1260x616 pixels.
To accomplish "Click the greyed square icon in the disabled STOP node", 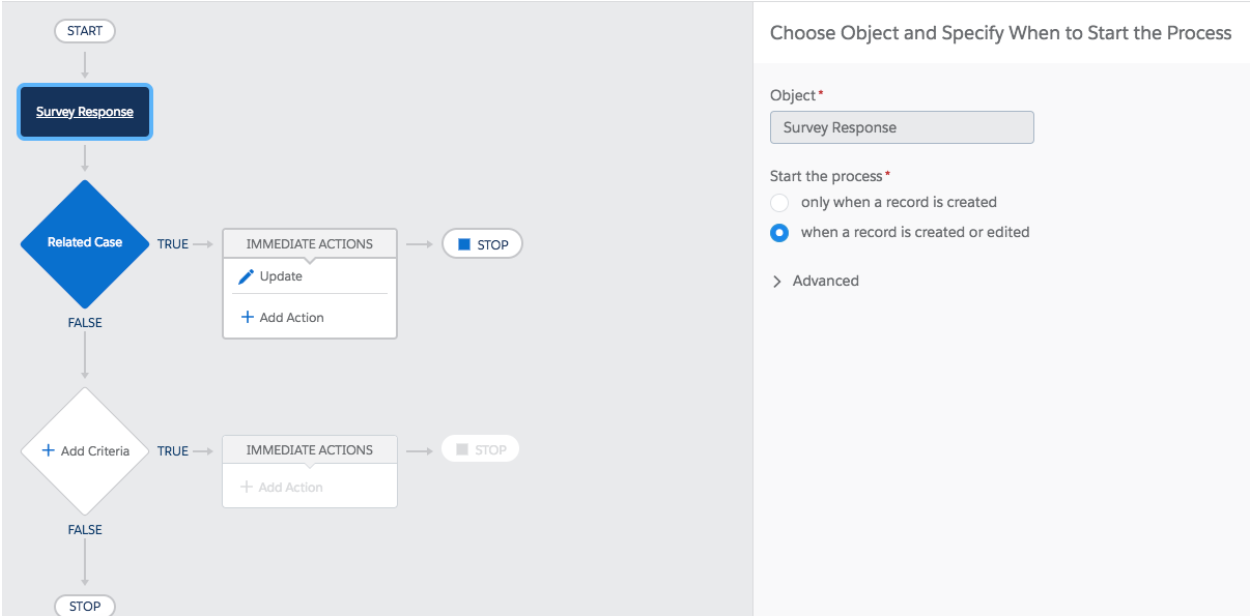I will coord(462,450).
